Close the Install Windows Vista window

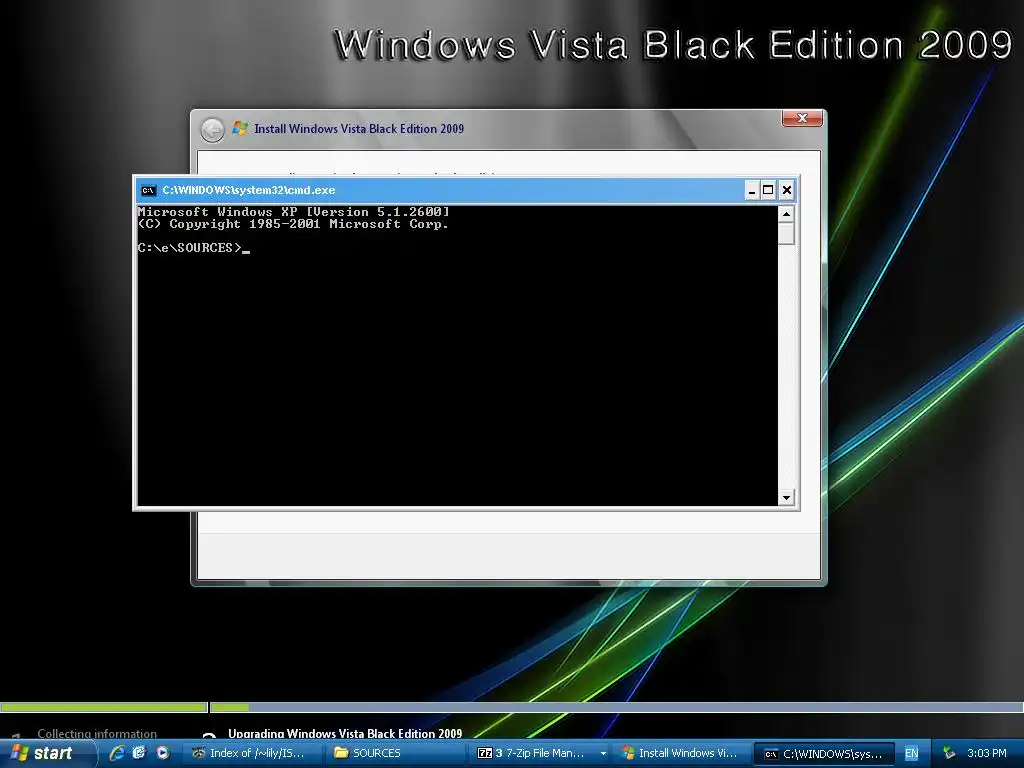[802, 118]
